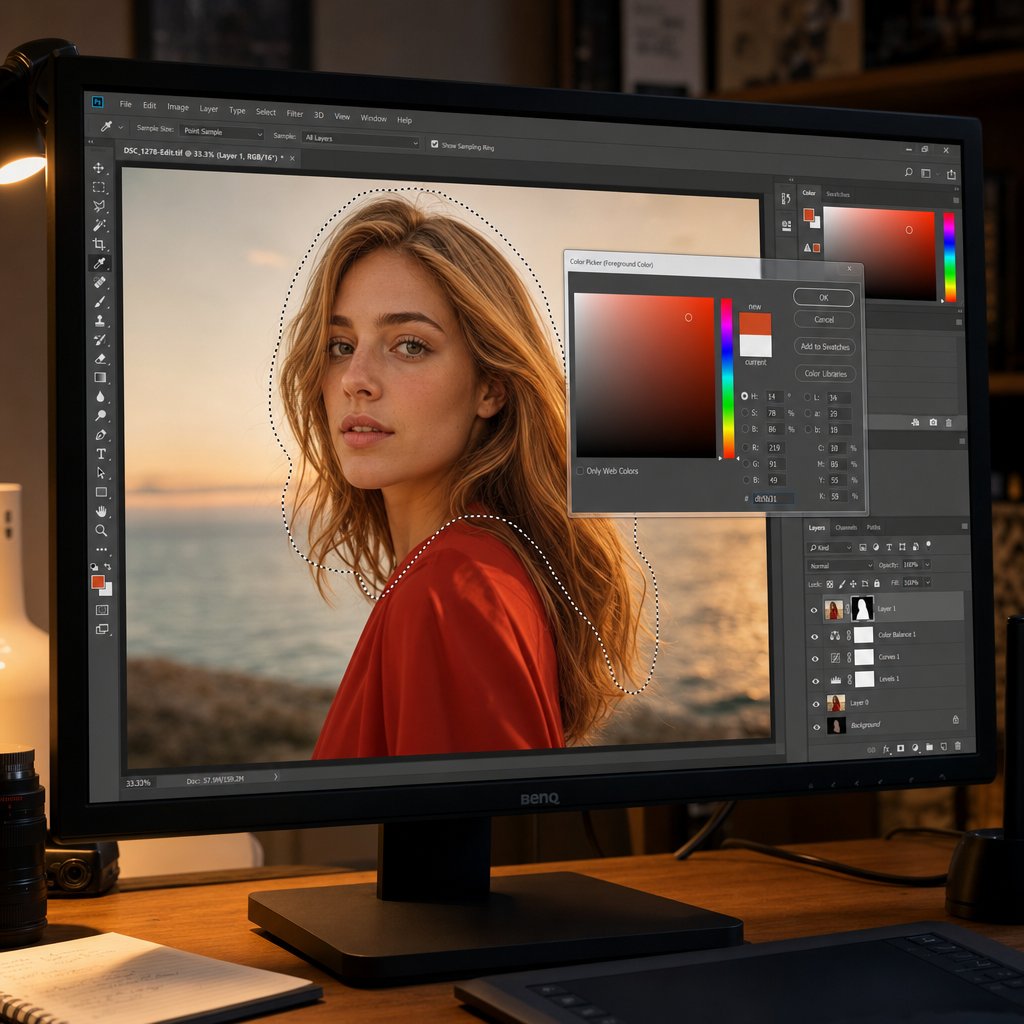Screen dimensions: 1024x1024
Task: Click the hue slider in Color Picker
Action: 728,378
